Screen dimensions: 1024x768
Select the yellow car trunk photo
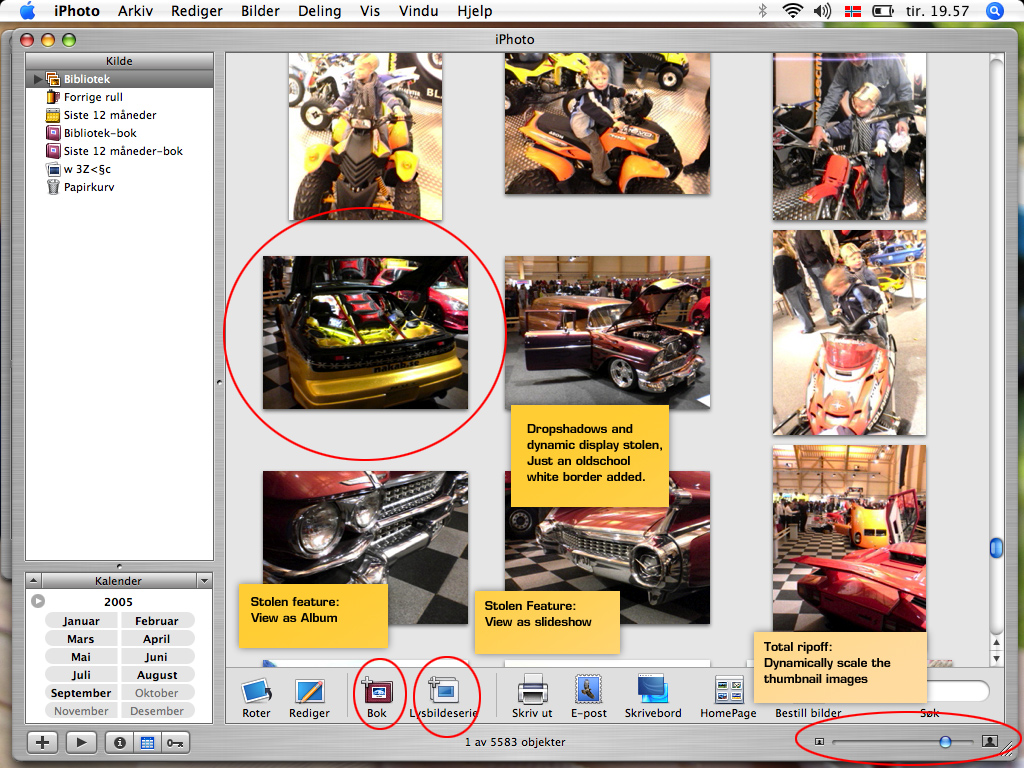[365, 332]
